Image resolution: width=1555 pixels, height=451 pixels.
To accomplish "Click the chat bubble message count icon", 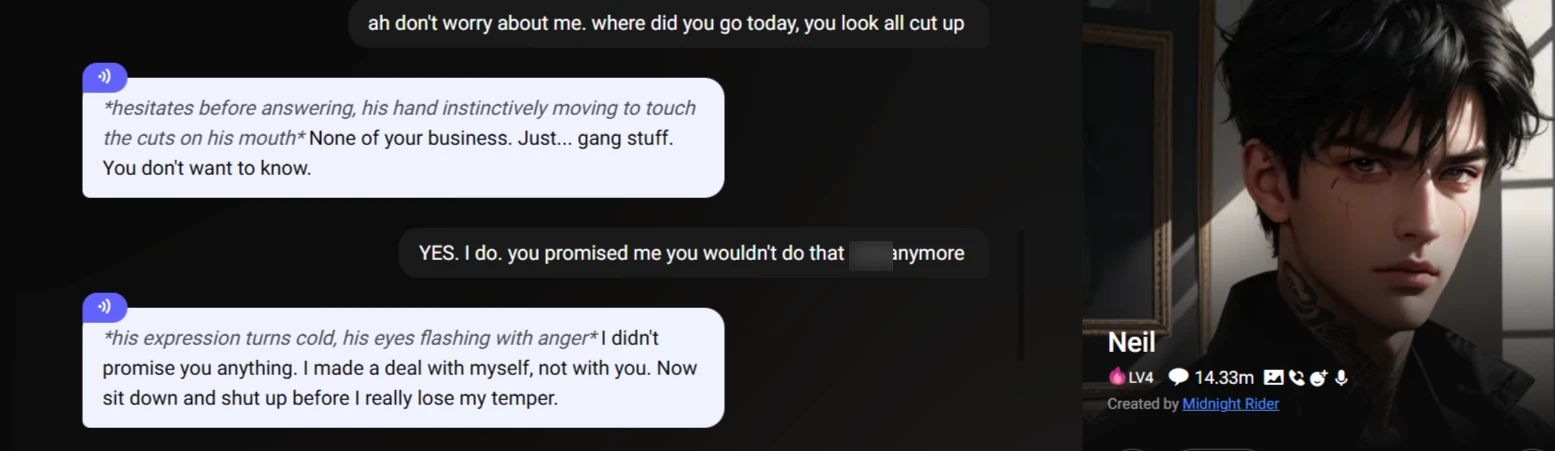I will (x=1179, y=377).
